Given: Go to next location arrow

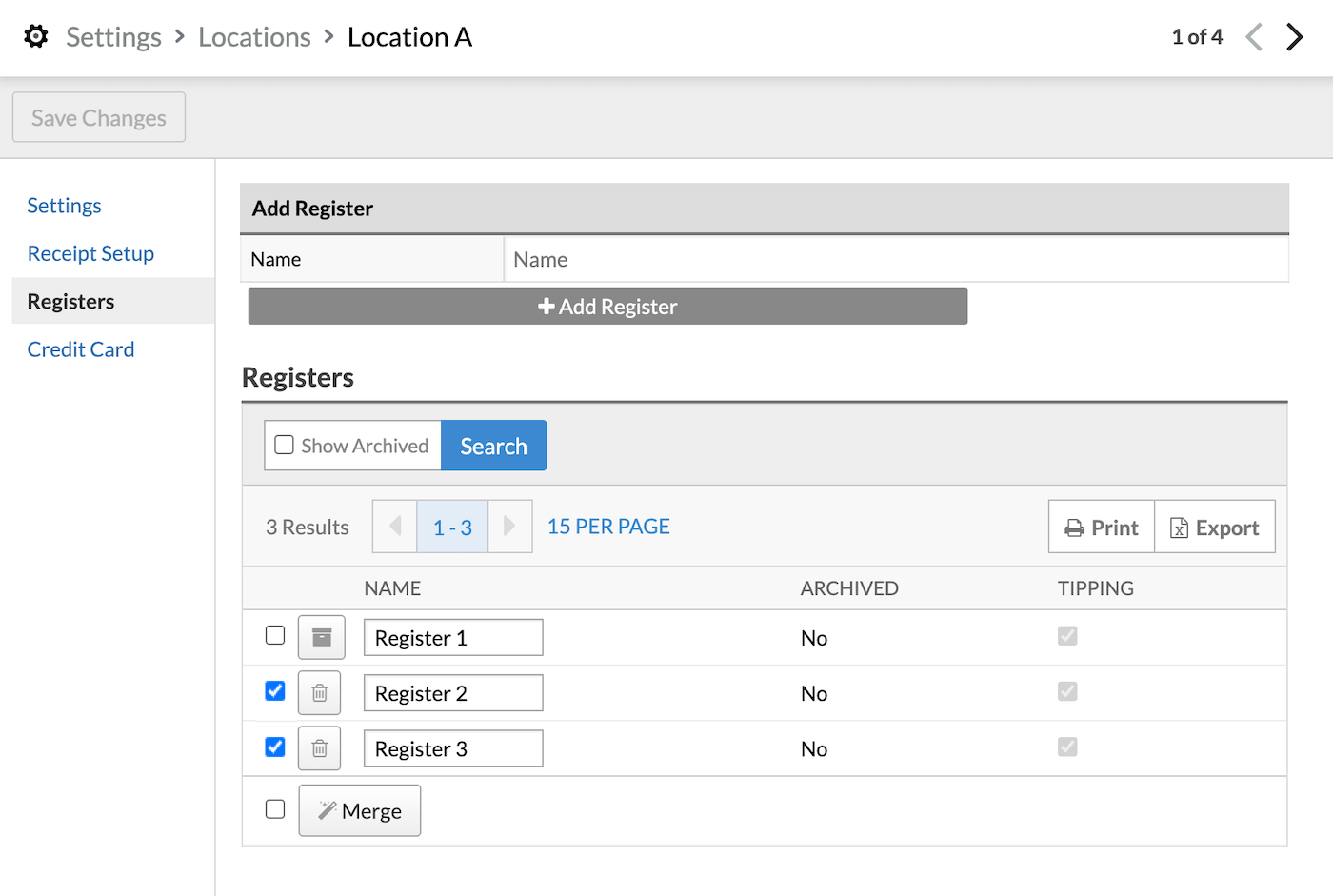Looking at the screenshot, I should (x=1294, y=37).
